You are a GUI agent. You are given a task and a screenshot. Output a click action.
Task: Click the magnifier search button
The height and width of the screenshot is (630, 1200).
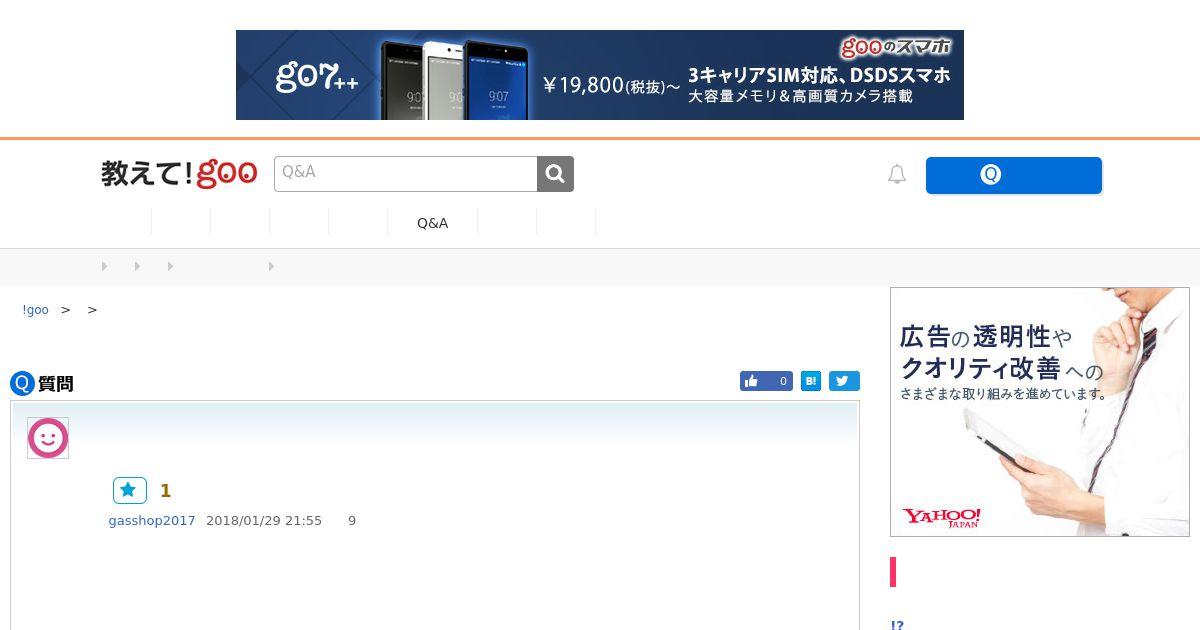coord(555,174)
